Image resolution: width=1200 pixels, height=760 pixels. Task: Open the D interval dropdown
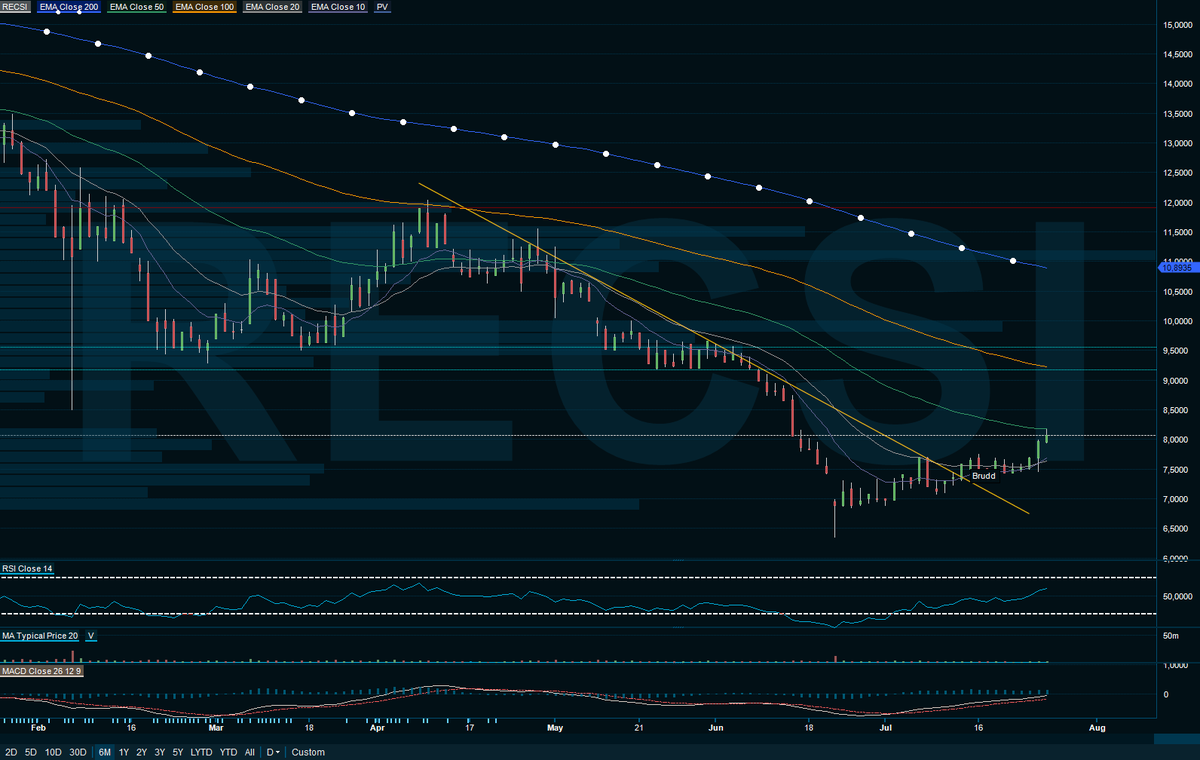(273, 752)
